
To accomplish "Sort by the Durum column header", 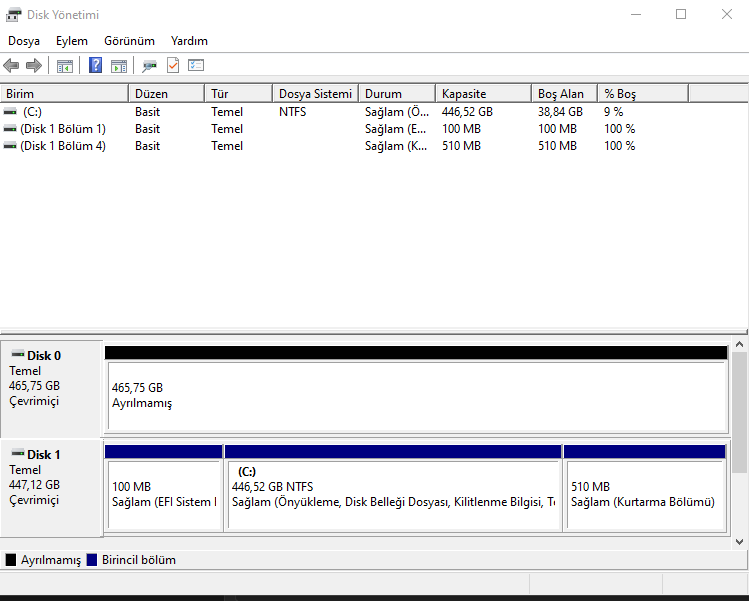I will [x=397, y=94].
